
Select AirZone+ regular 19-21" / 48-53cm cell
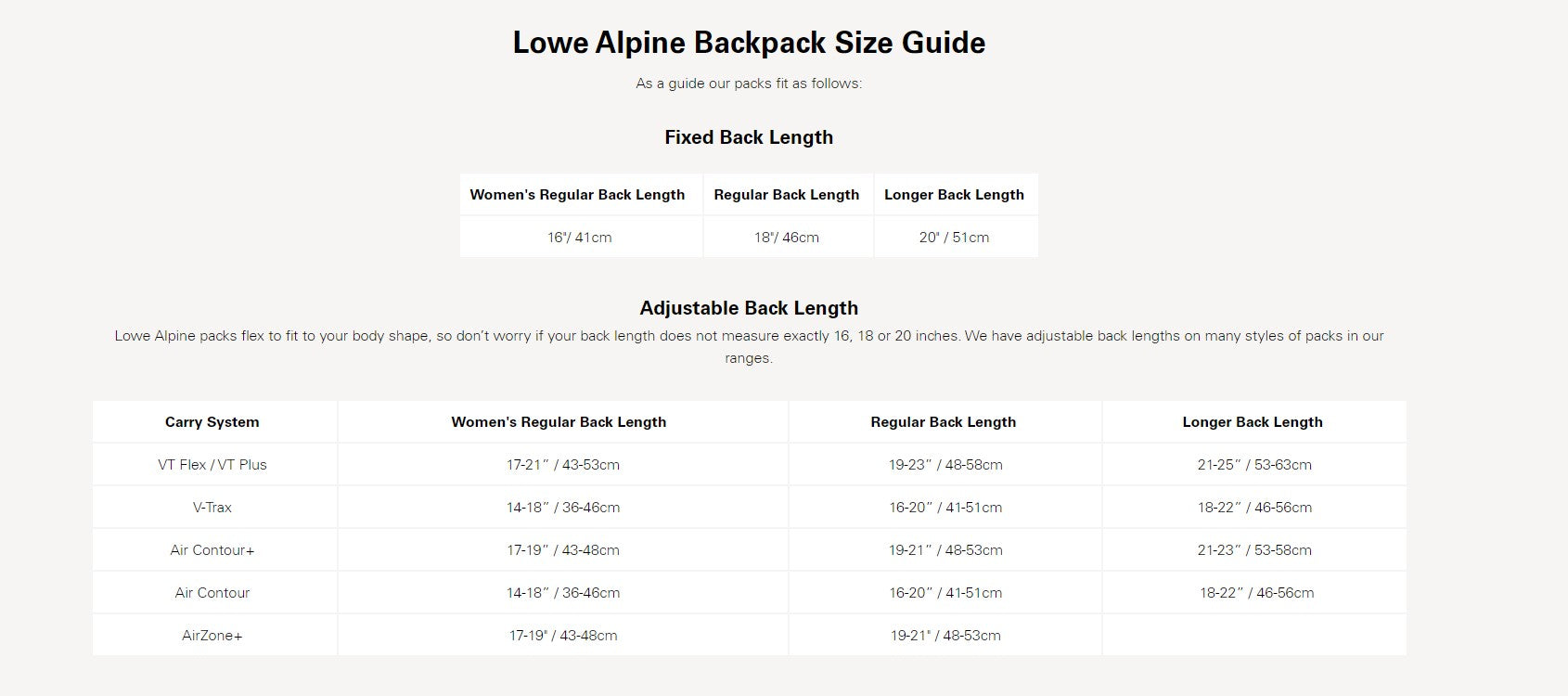point(945,636)
